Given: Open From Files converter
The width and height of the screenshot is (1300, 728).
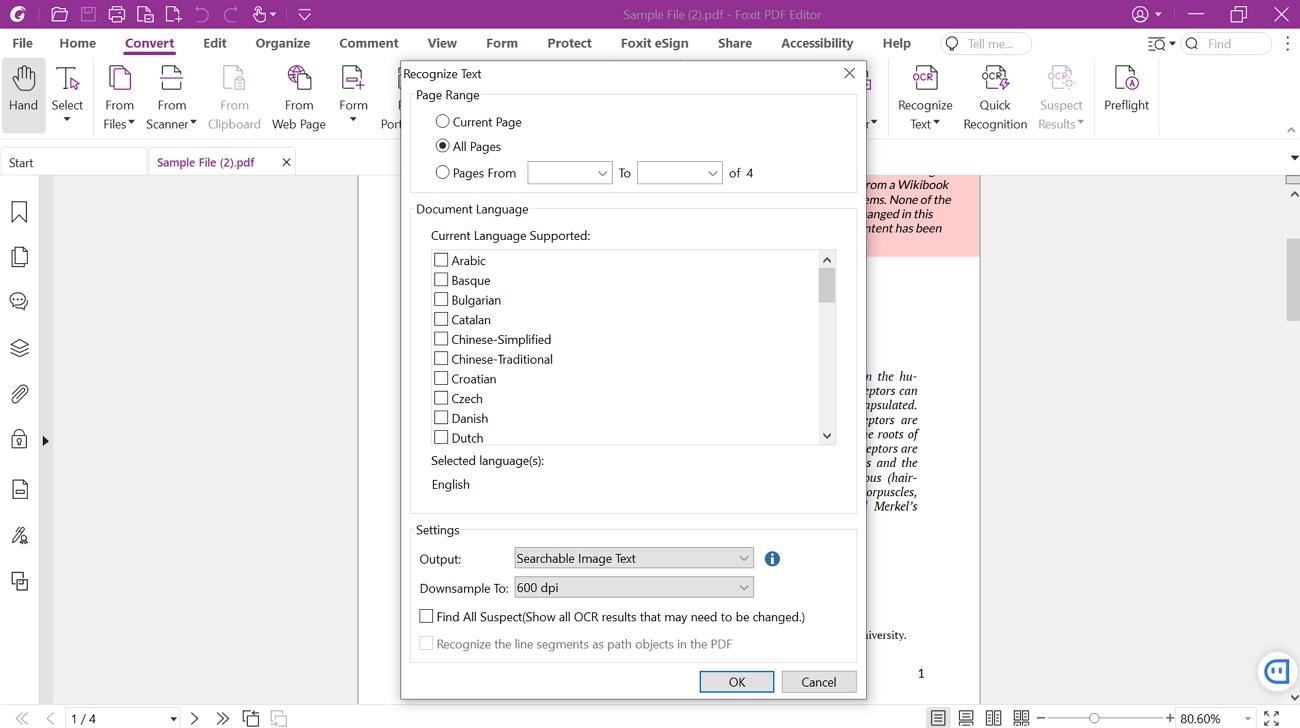Looking at the screenshot, I should tap(119, 95).
